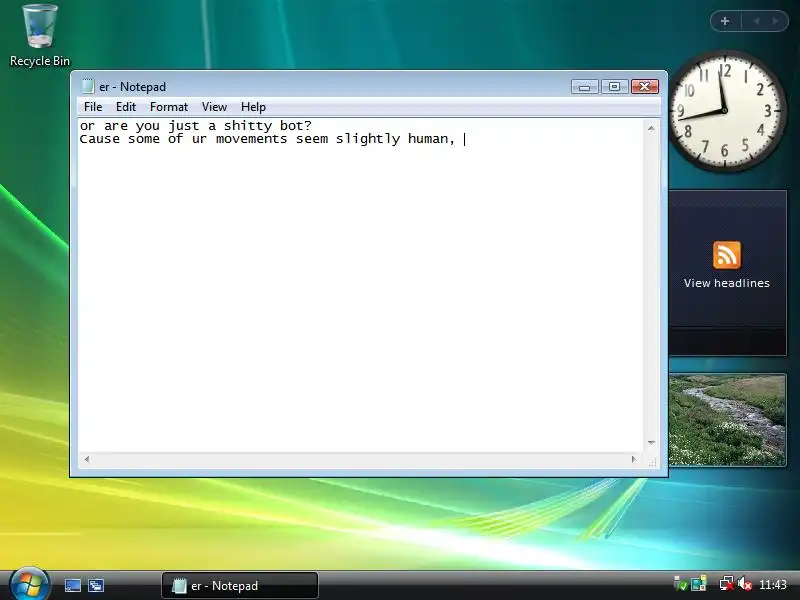Image resolution: width=800 pixels, height=600 pixels.
Task: Click the slideshow picture gadget
Action: pos(727,420)
